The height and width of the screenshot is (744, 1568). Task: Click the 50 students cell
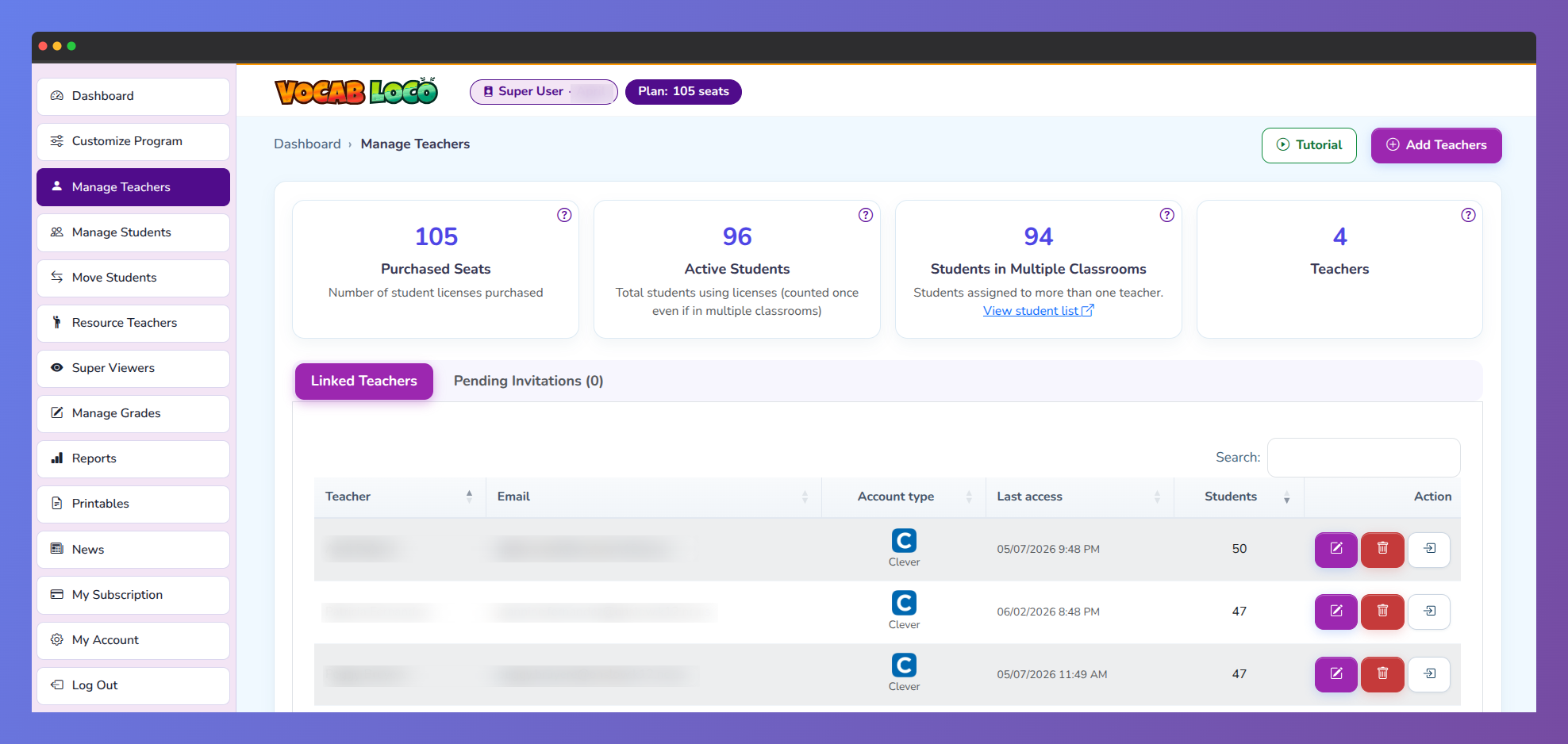click(x=1239, y=549)
